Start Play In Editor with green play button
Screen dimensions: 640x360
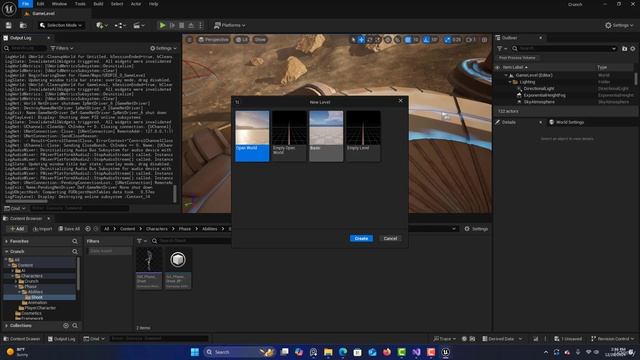[162, 25]
